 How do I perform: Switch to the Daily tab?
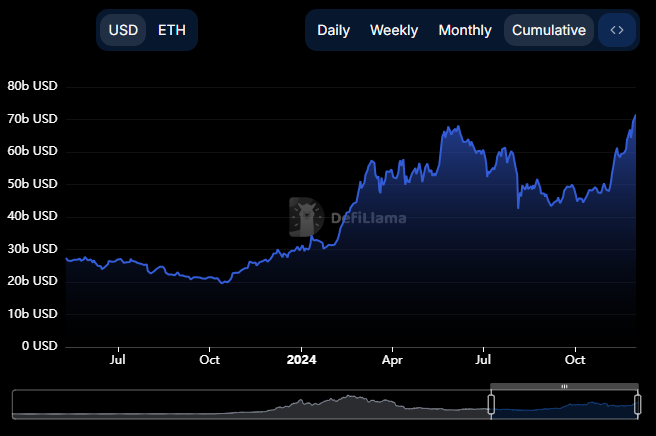[333, 30]
